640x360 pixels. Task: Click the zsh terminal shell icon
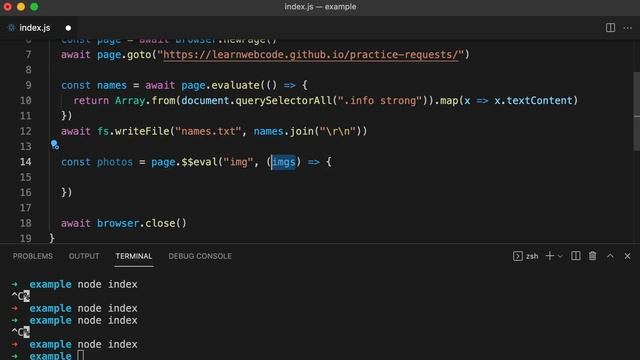(518, 256)
